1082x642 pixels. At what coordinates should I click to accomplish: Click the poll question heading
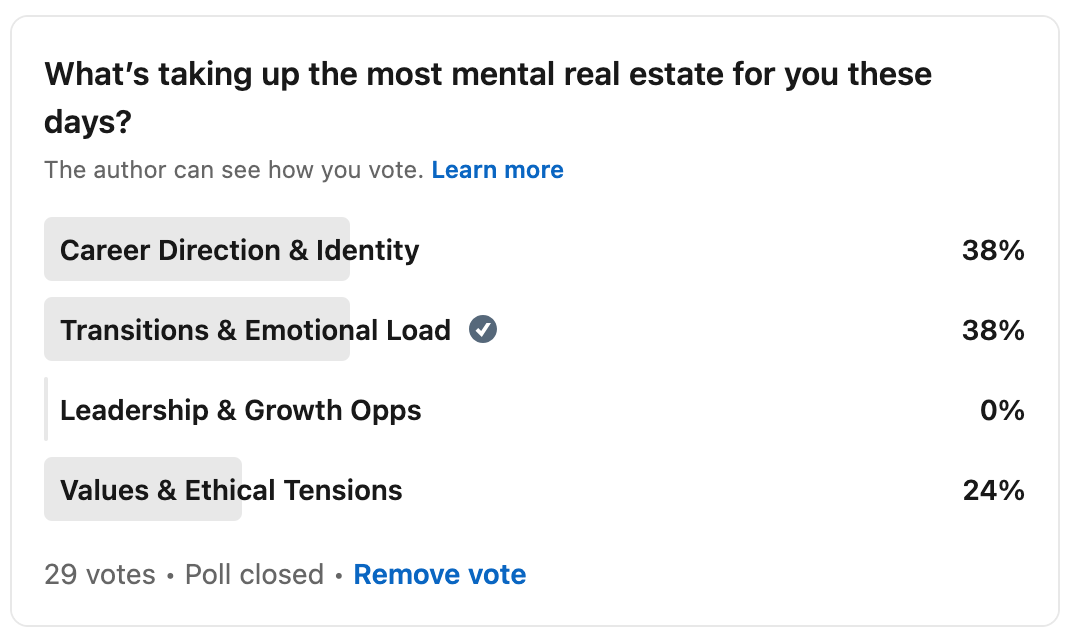488,75
